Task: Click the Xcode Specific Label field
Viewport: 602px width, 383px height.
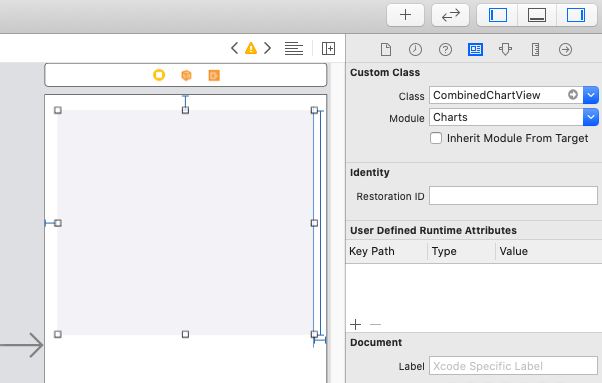Action: (x=513, y=366)
